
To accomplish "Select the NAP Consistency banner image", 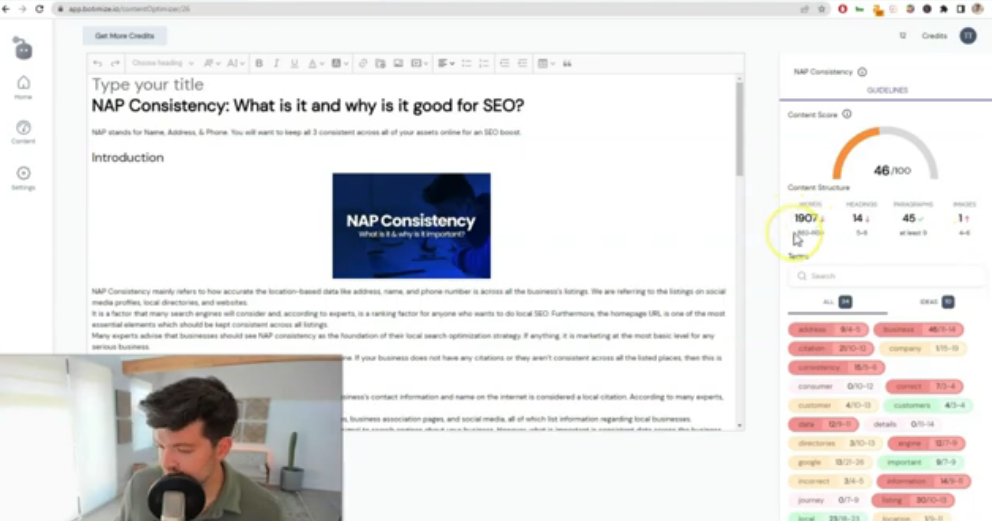I will click(411, 226).
